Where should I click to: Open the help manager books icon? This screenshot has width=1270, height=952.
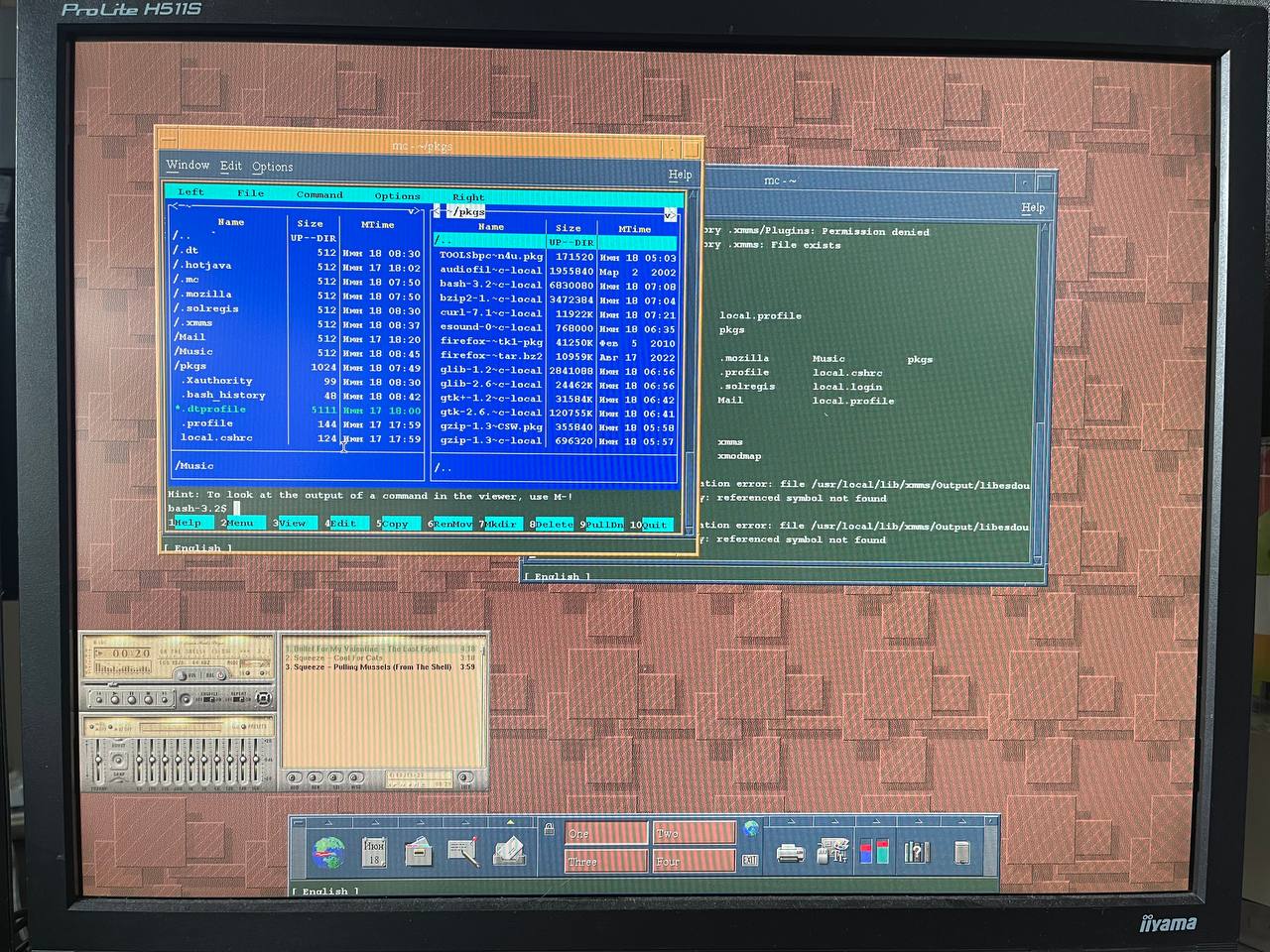pos(917,852)
